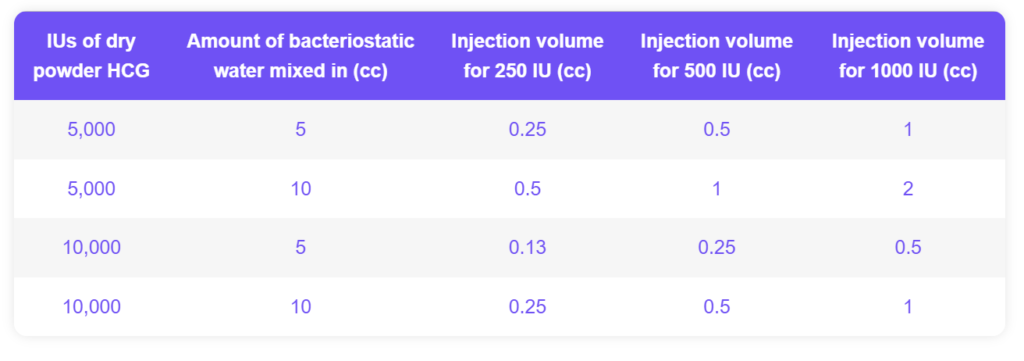Select water amount 10 in the last row
This screenshot has height=361, width=1024.
[x=300, y=306]
